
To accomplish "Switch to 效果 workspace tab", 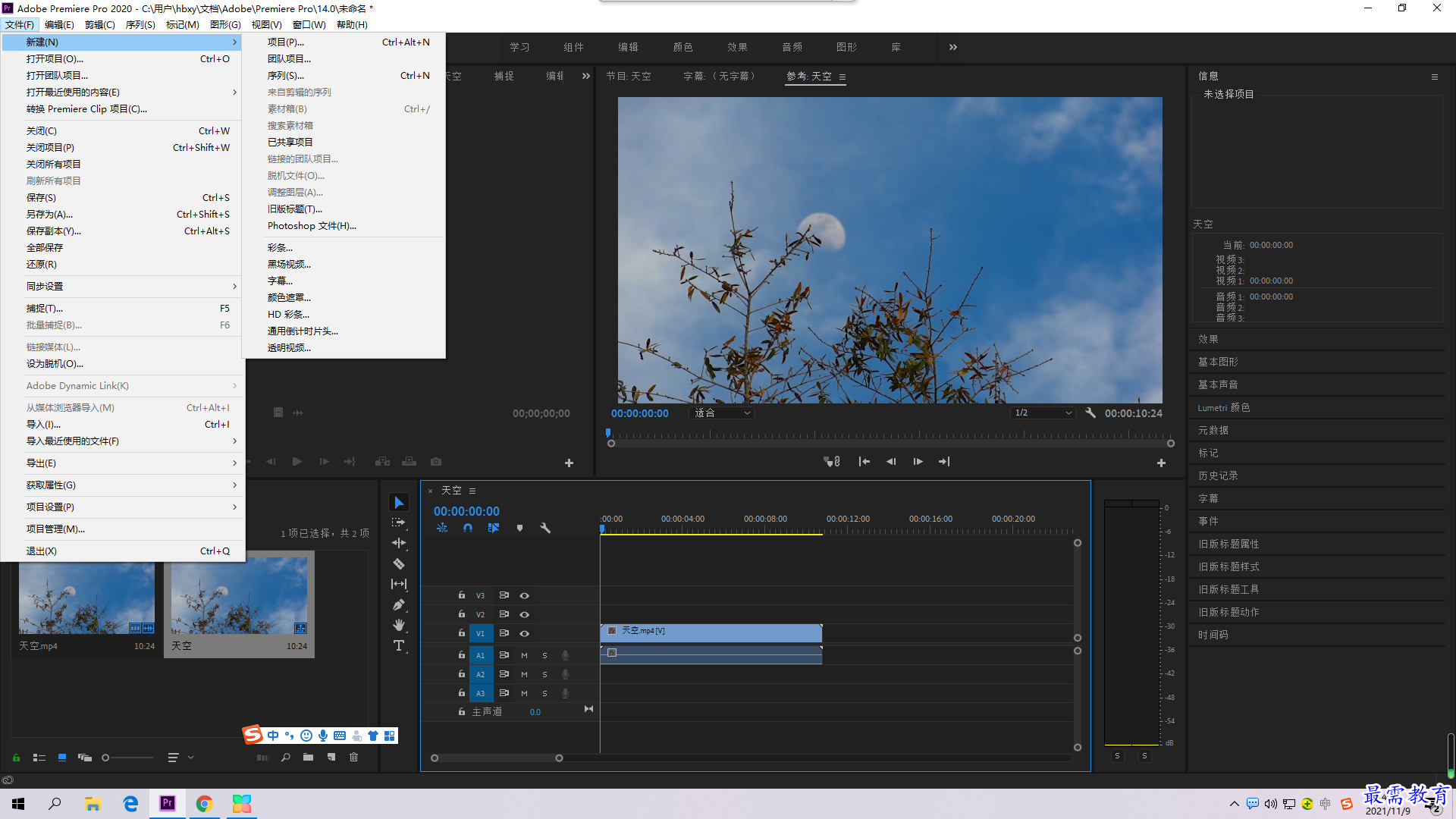I will (x=737, y=47).
